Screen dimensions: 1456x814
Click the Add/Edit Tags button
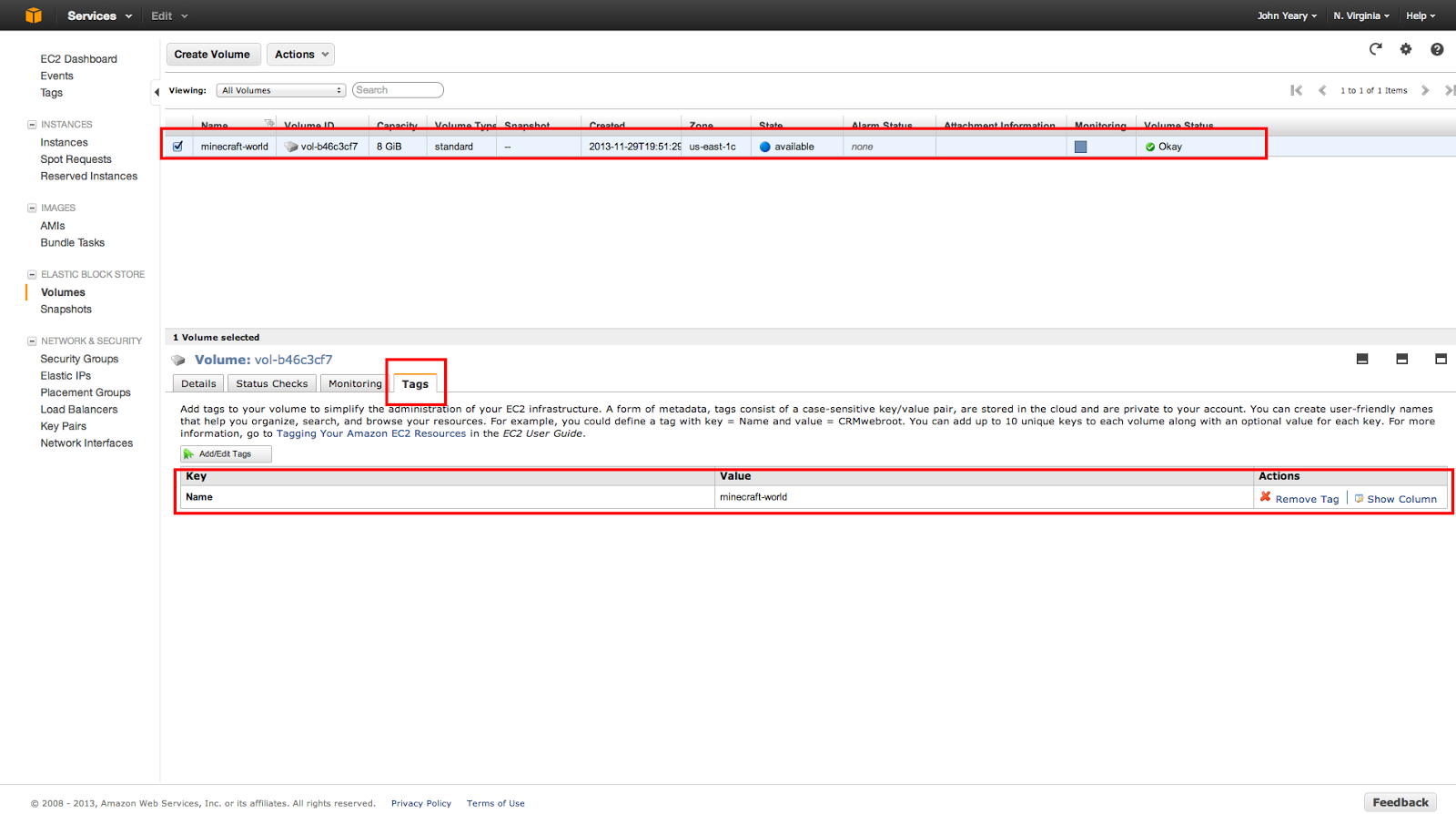226,454
